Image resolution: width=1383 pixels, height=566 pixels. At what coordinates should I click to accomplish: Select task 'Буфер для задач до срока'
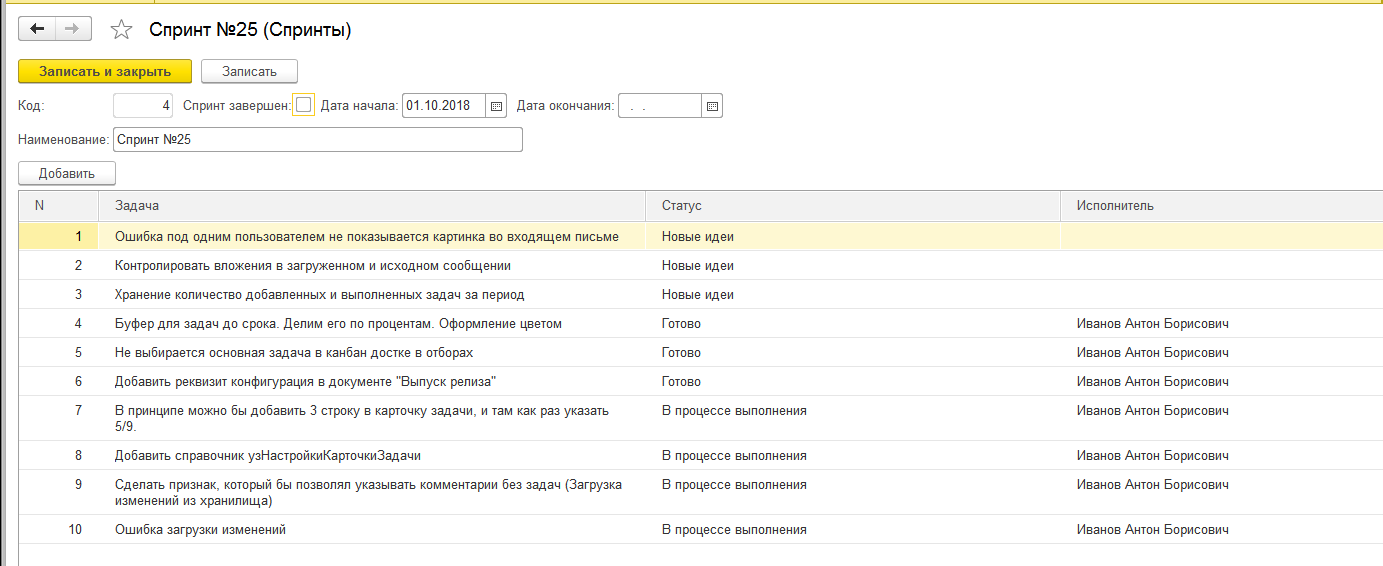click(339, 324)
